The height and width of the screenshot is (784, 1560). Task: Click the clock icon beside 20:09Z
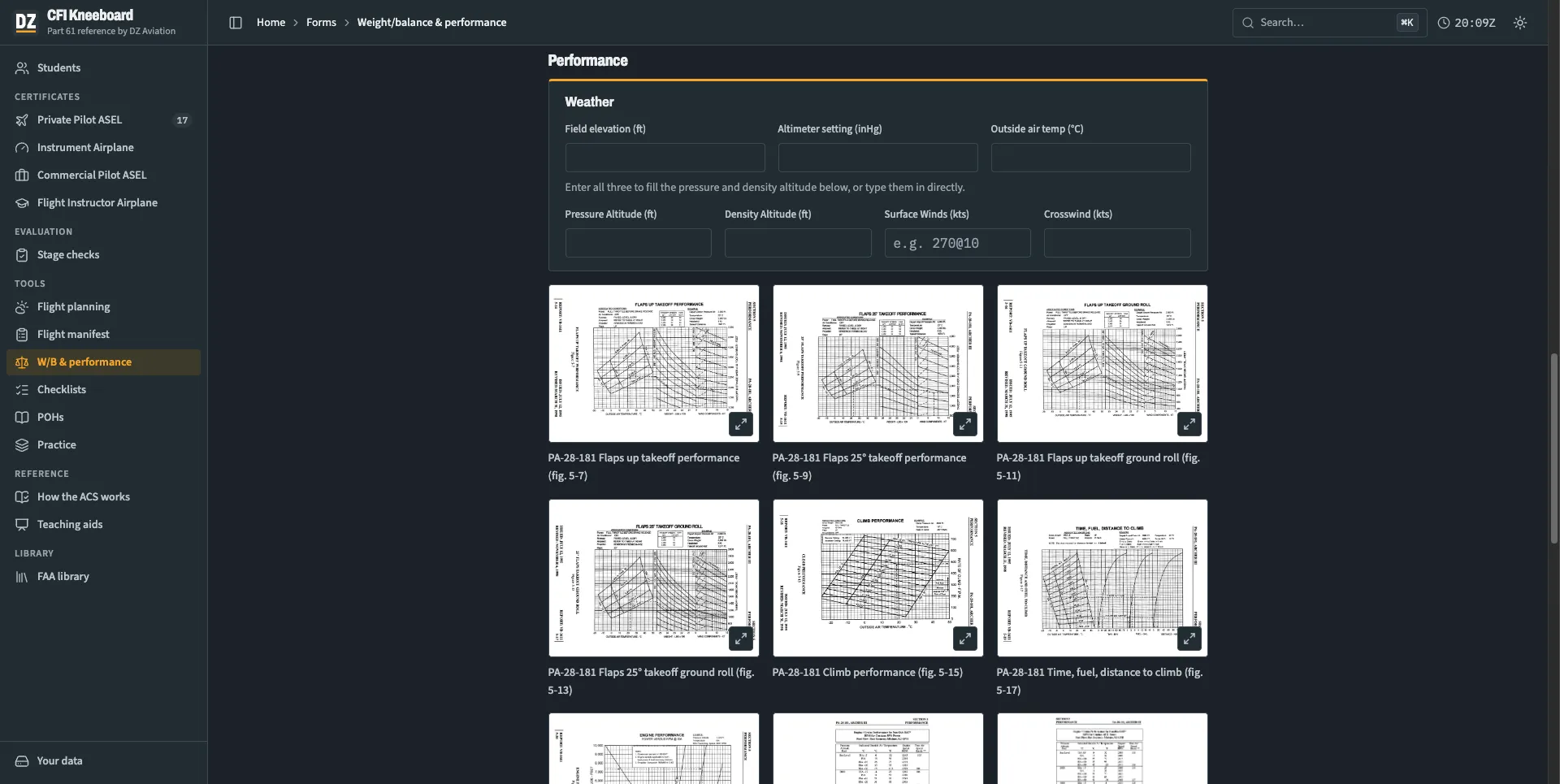point(1444,23)
